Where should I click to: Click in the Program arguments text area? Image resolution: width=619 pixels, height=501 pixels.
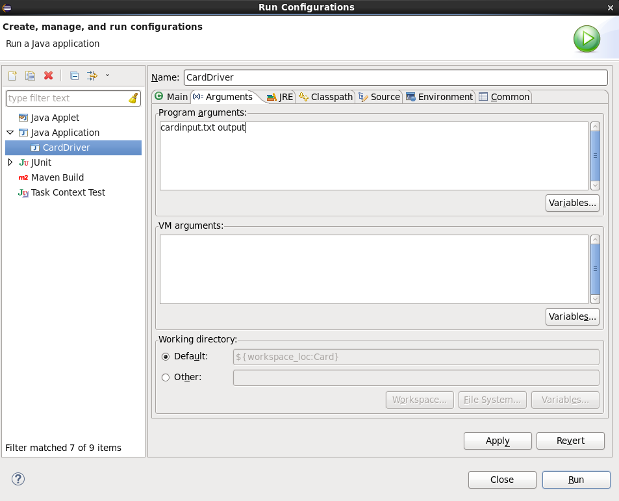click(374, 156)
